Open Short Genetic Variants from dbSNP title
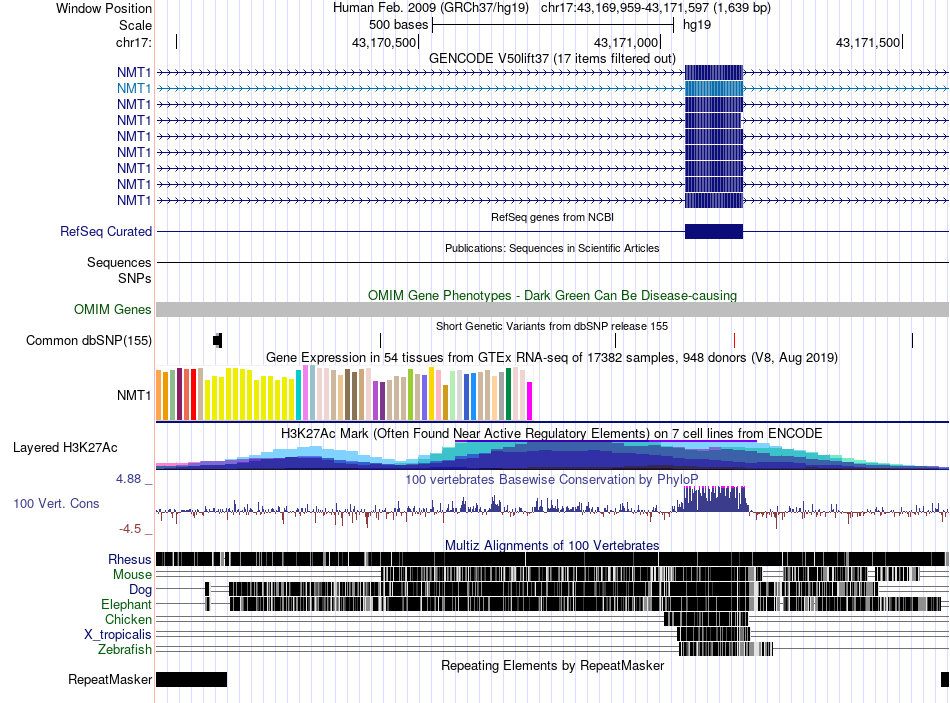Viewport: 950px width, 703px height. coord(552,326)
